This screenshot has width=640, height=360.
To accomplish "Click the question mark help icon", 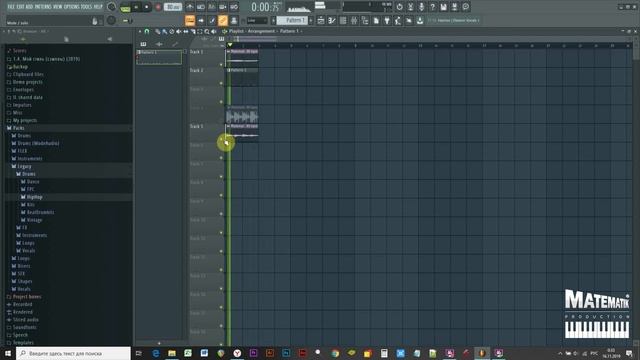I will (433, 7).
